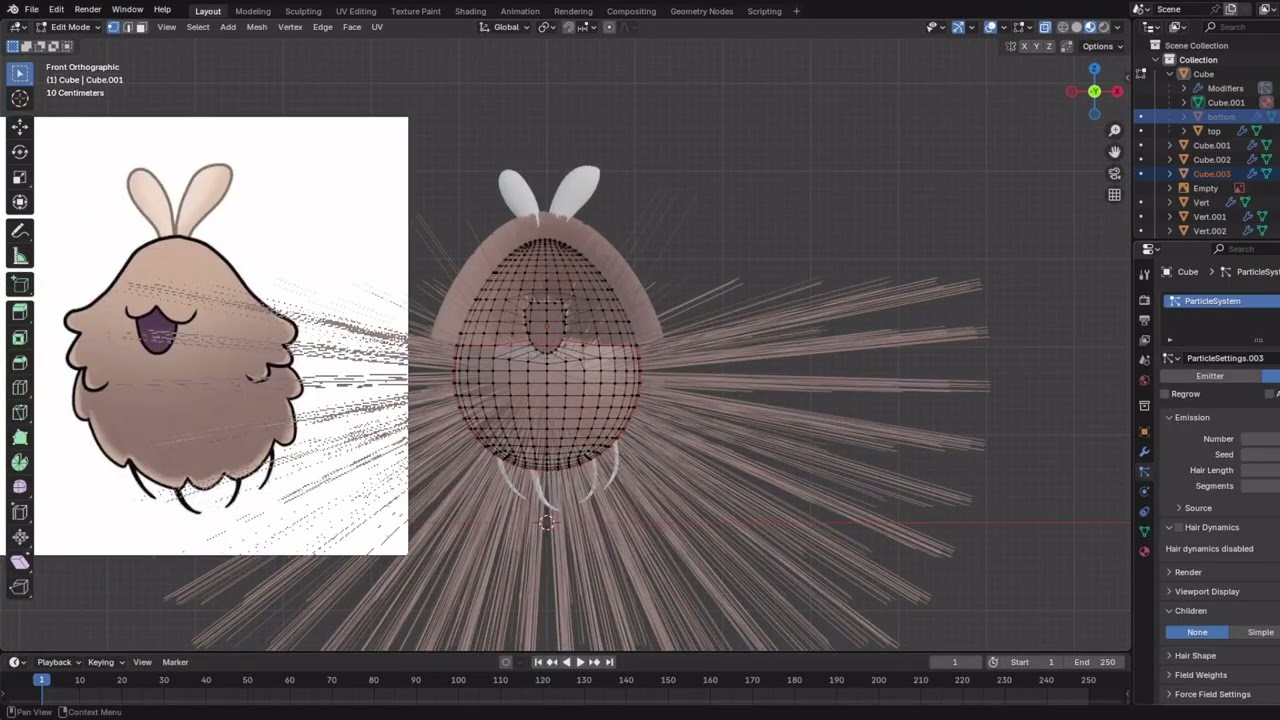Expand the Force Field Settings panel
The image size is (1280, 720).
pos(1212,694)
